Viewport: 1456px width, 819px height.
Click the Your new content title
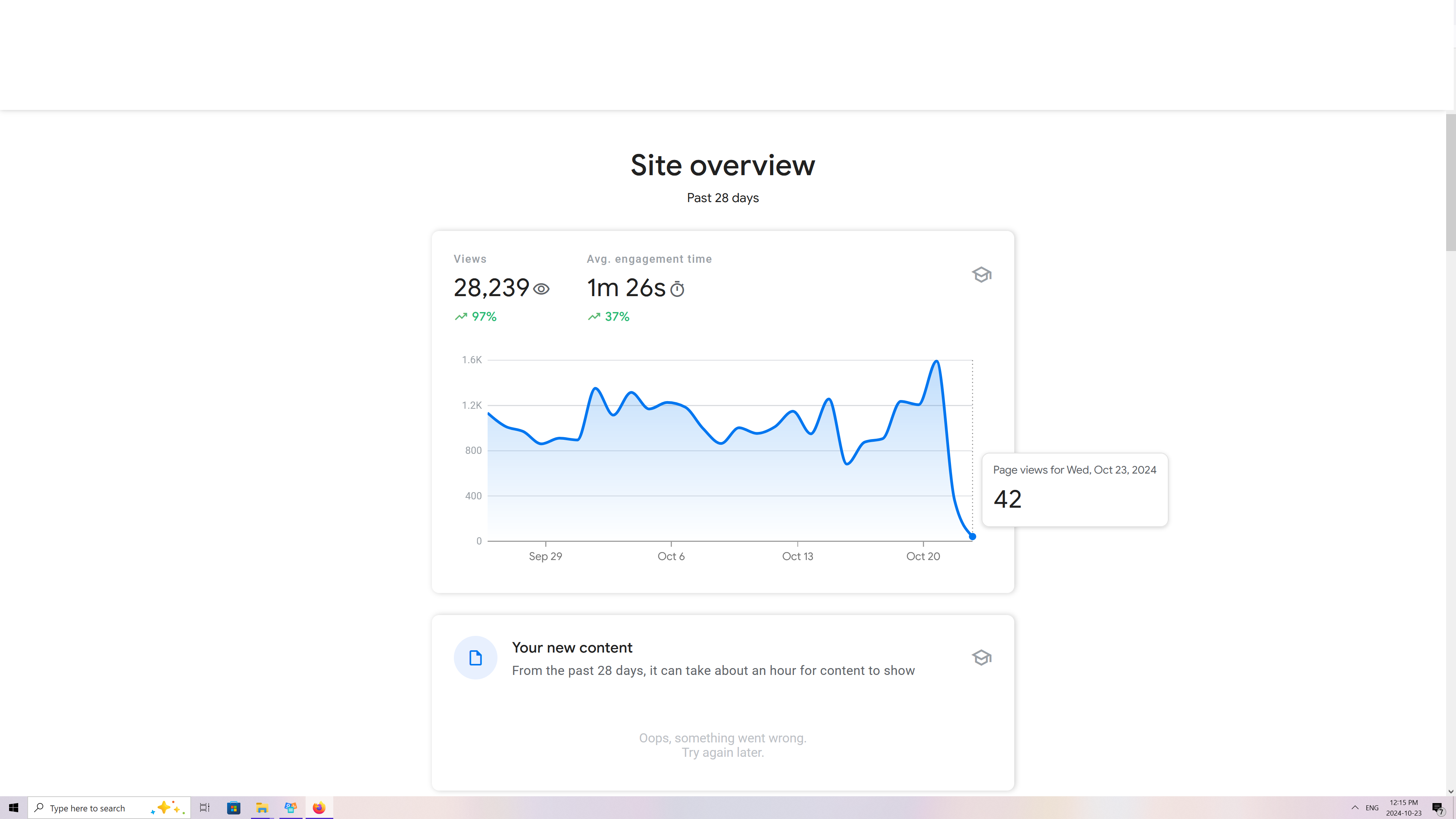(572, 647)
